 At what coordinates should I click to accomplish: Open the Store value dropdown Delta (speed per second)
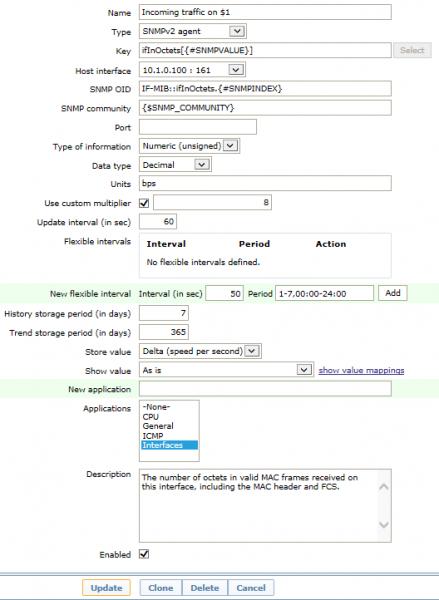(200, 351)
